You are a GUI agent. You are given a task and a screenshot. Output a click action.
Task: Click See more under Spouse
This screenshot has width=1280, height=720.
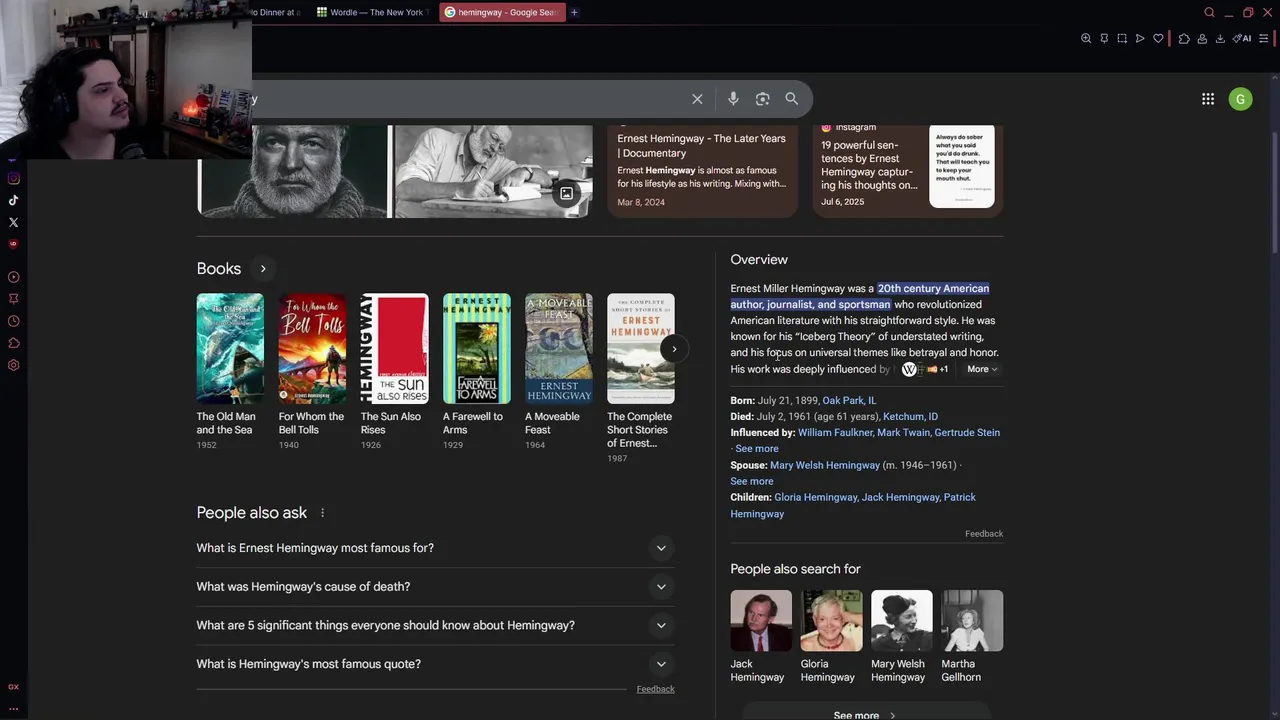click(x=752, y=481)
